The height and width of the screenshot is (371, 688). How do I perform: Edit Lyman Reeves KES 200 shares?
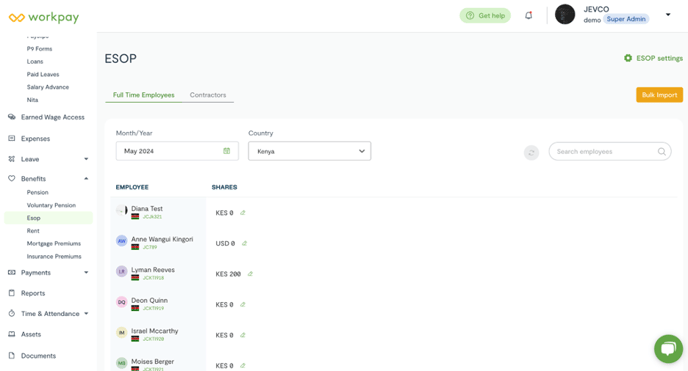(250, 274)
